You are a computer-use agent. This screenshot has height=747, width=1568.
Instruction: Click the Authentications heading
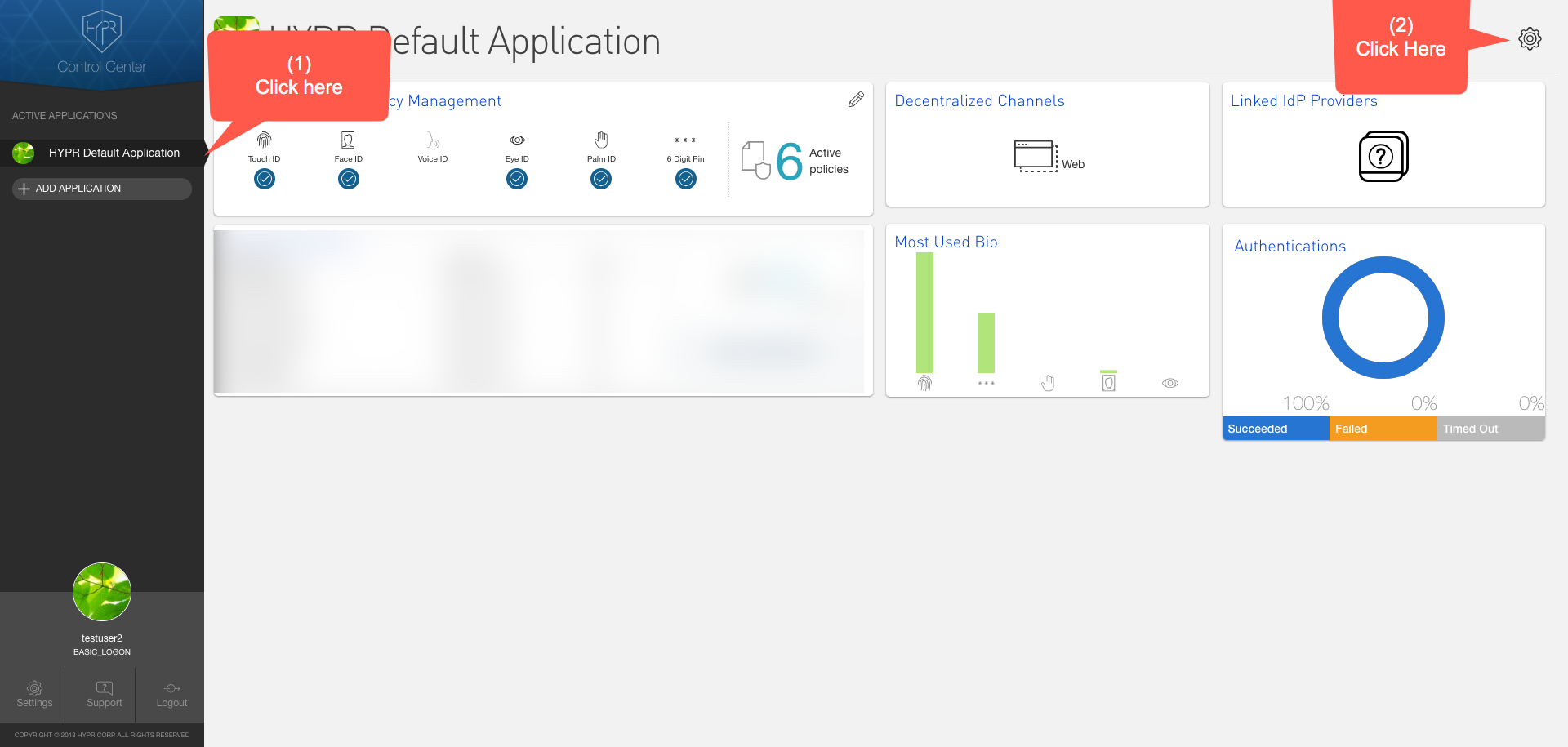coord(1290,246)
